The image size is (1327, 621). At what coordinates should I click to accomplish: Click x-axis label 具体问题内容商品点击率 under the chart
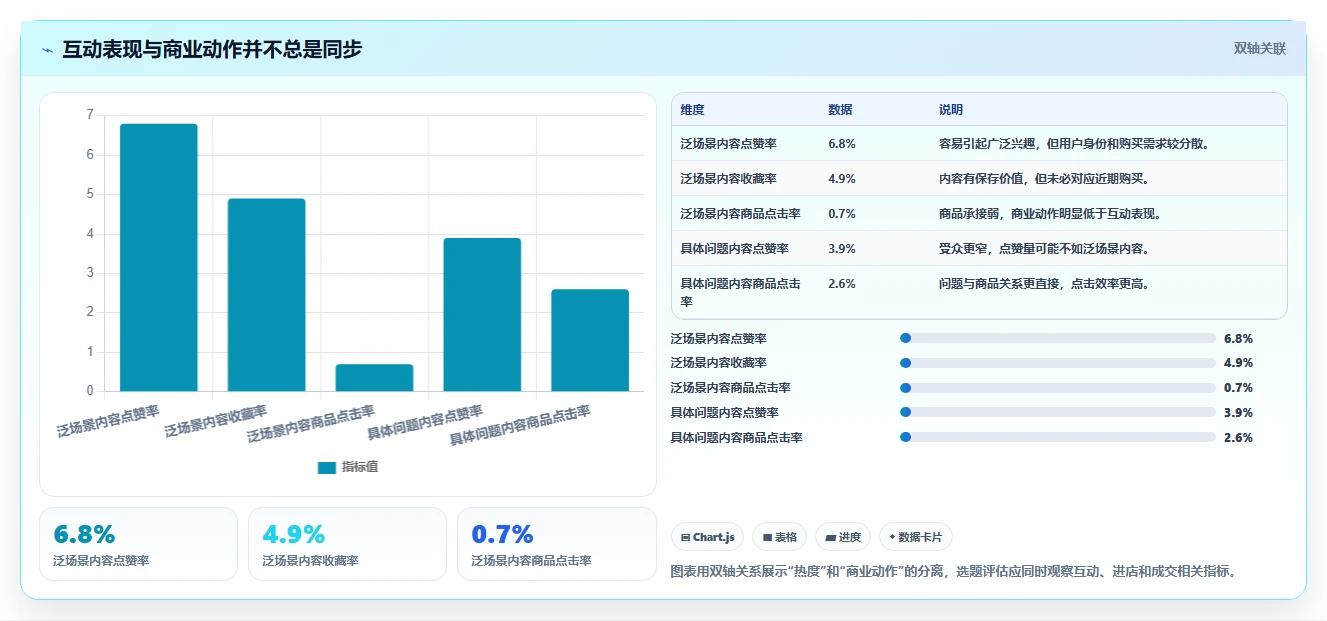coord(520,425)
